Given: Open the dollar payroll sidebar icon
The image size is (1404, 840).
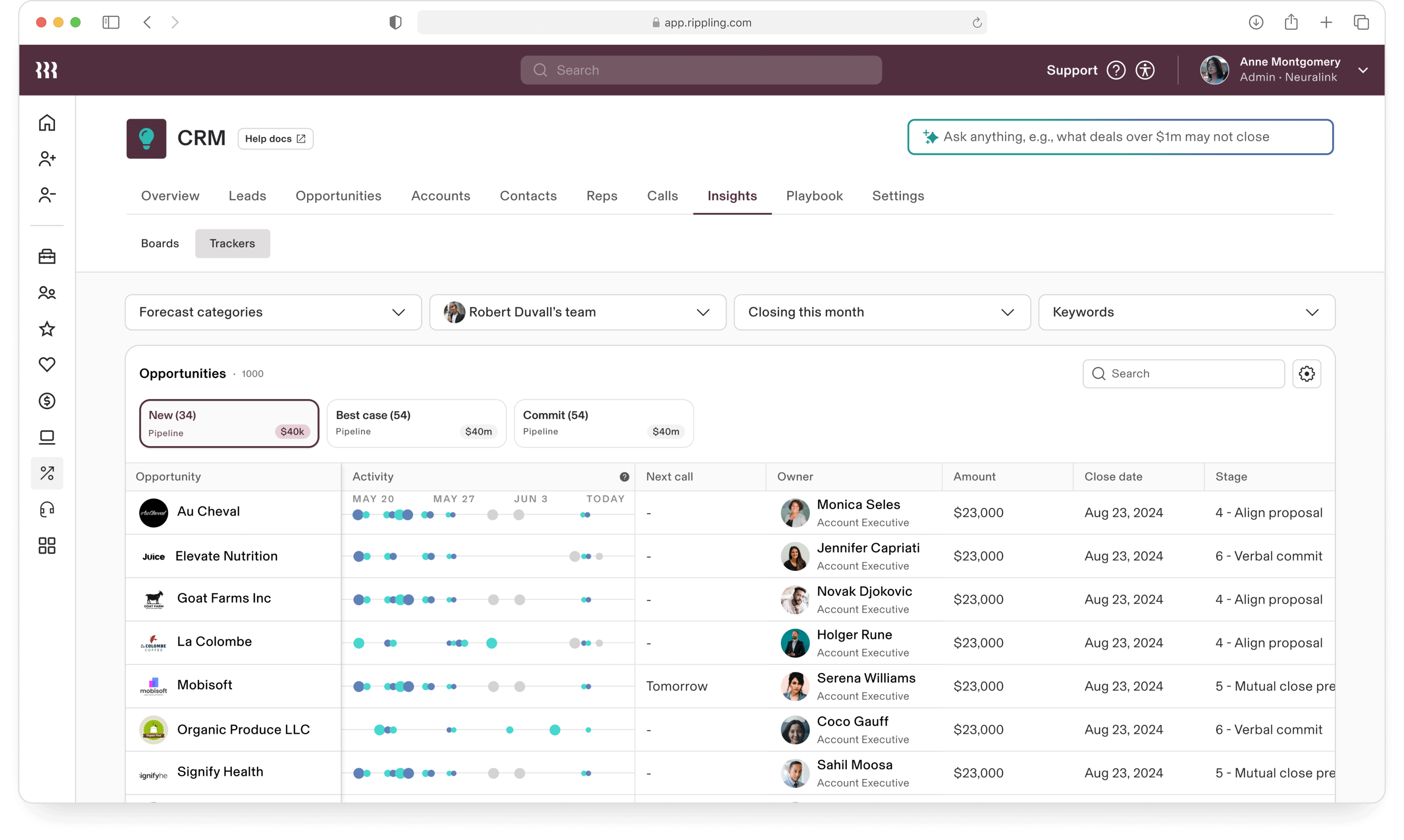Looking at the screenshot, I should pyautogui.click(x=47, y=401).
